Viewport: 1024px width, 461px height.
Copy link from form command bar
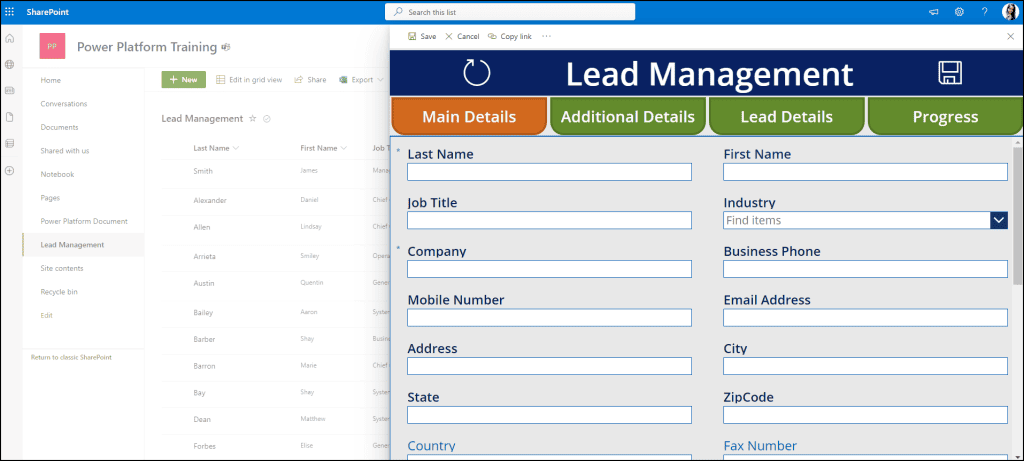(509, 37)
